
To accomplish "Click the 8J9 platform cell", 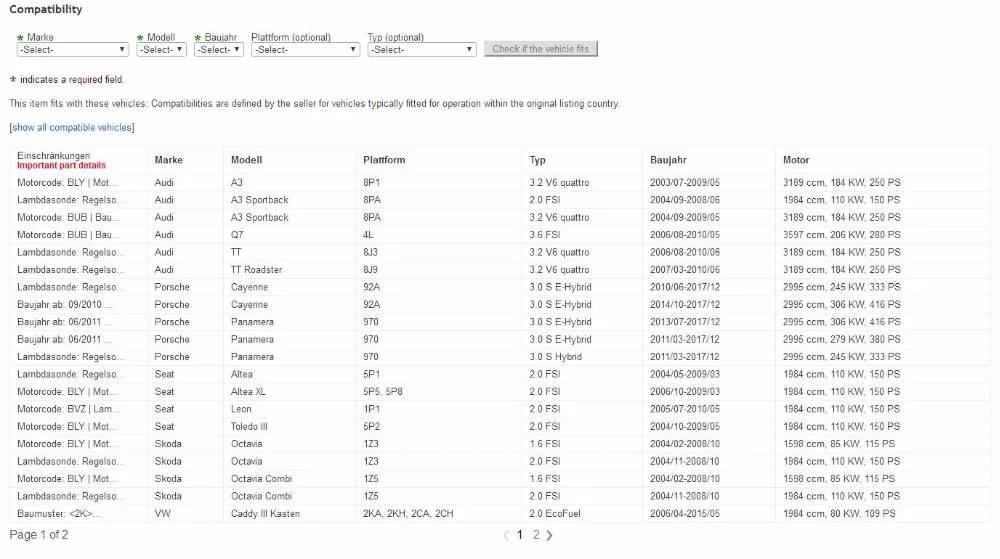I will (371, 270).
